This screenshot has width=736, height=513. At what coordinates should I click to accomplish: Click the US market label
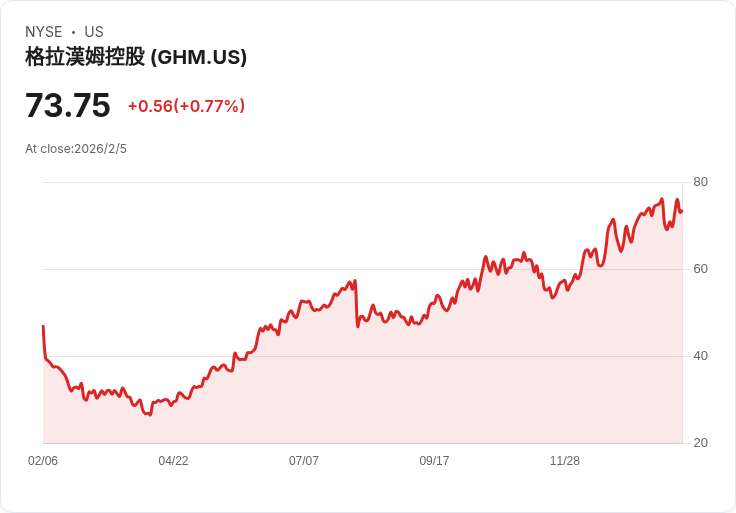pos(94,32)
